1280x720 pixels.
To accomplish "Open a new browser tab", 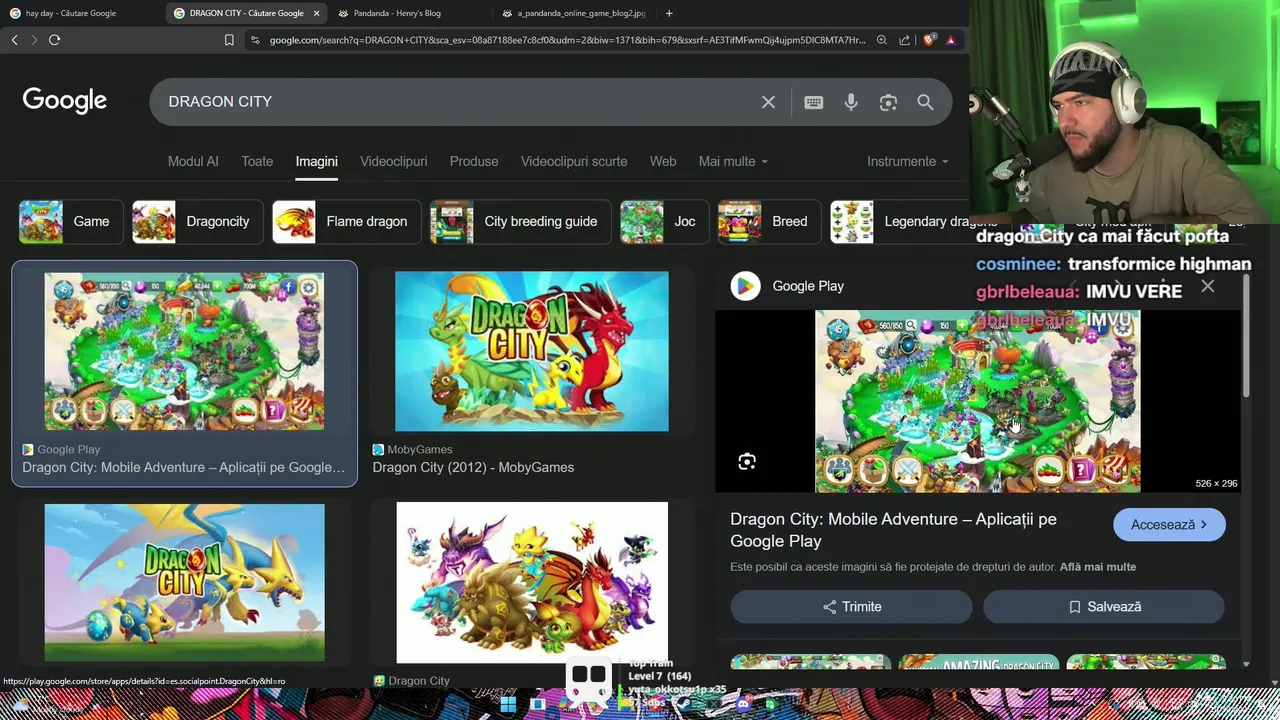I will click(x=669, y=13).
